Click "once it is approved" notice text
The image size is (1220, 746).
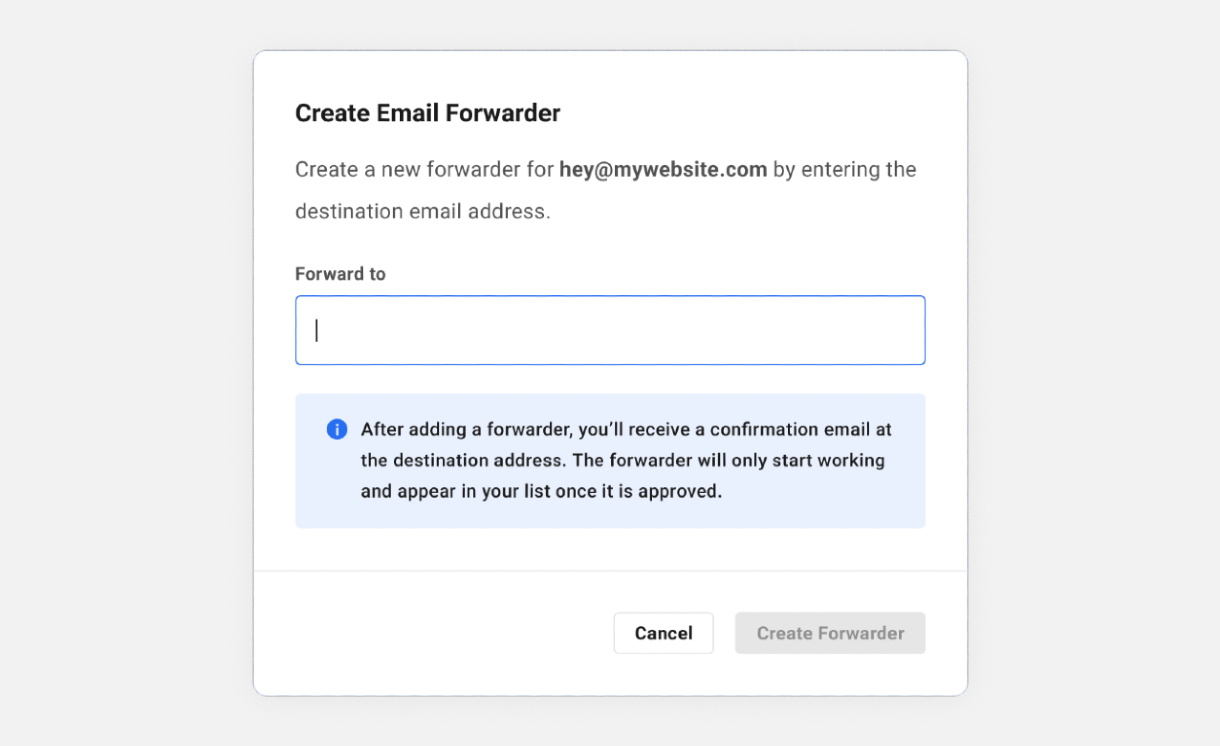(650, 492)
